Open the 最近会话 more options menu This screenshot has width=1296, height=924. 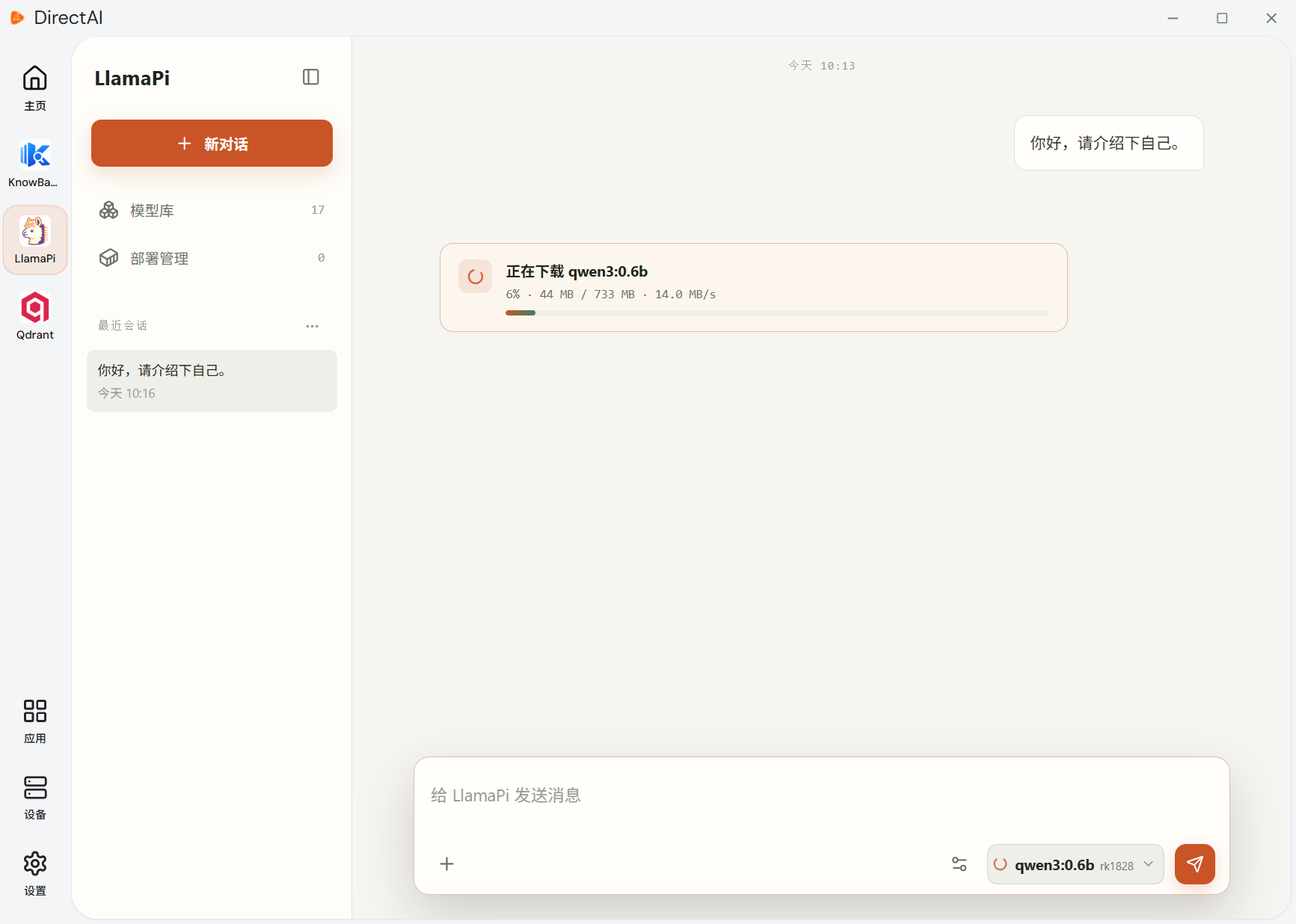coord(312,326)
